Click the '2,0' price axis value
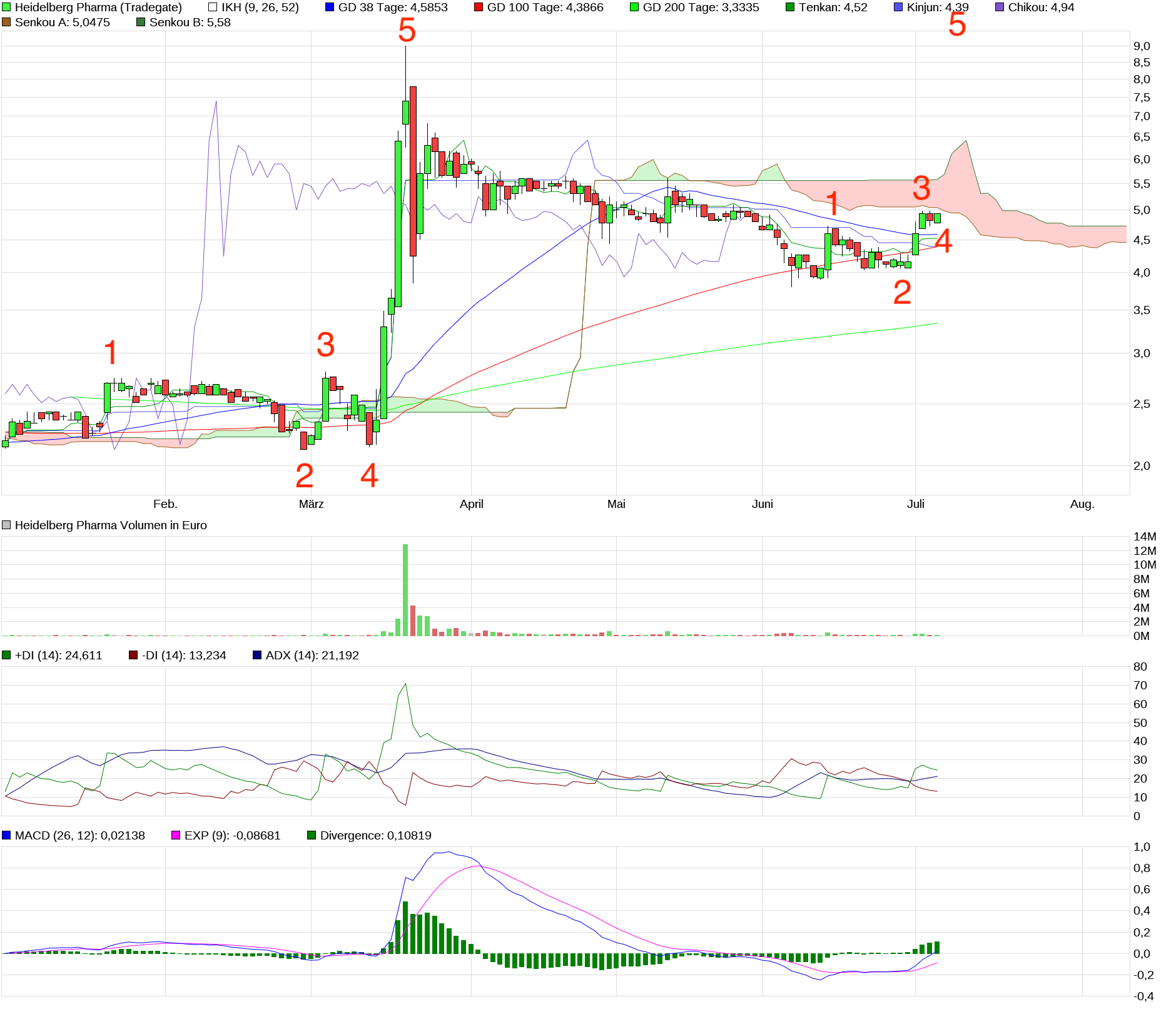1176x1009 pixels. 1142,466
